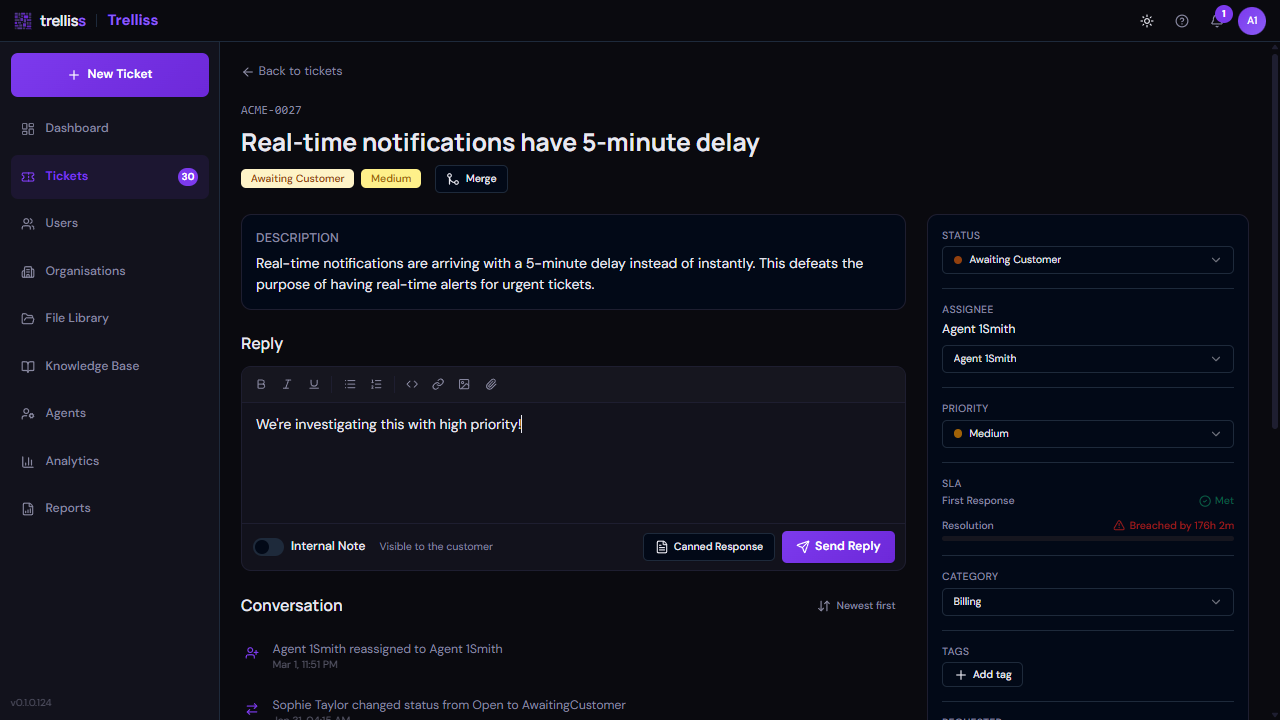Click inside the reply text area

(x=573, y=462)
